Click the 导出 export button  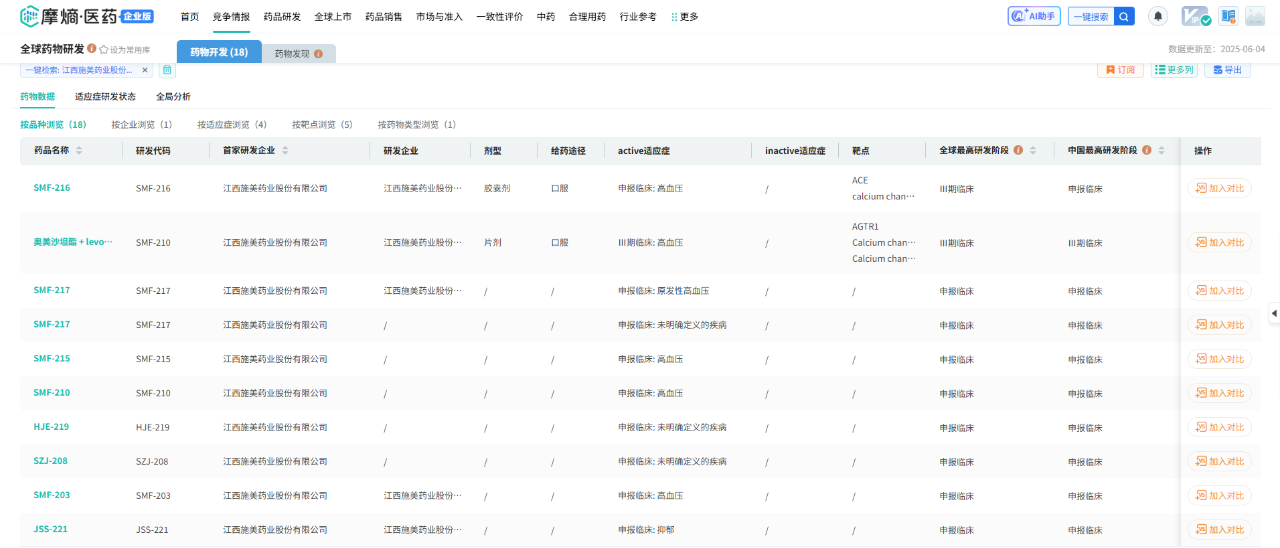click(1227, 70)
